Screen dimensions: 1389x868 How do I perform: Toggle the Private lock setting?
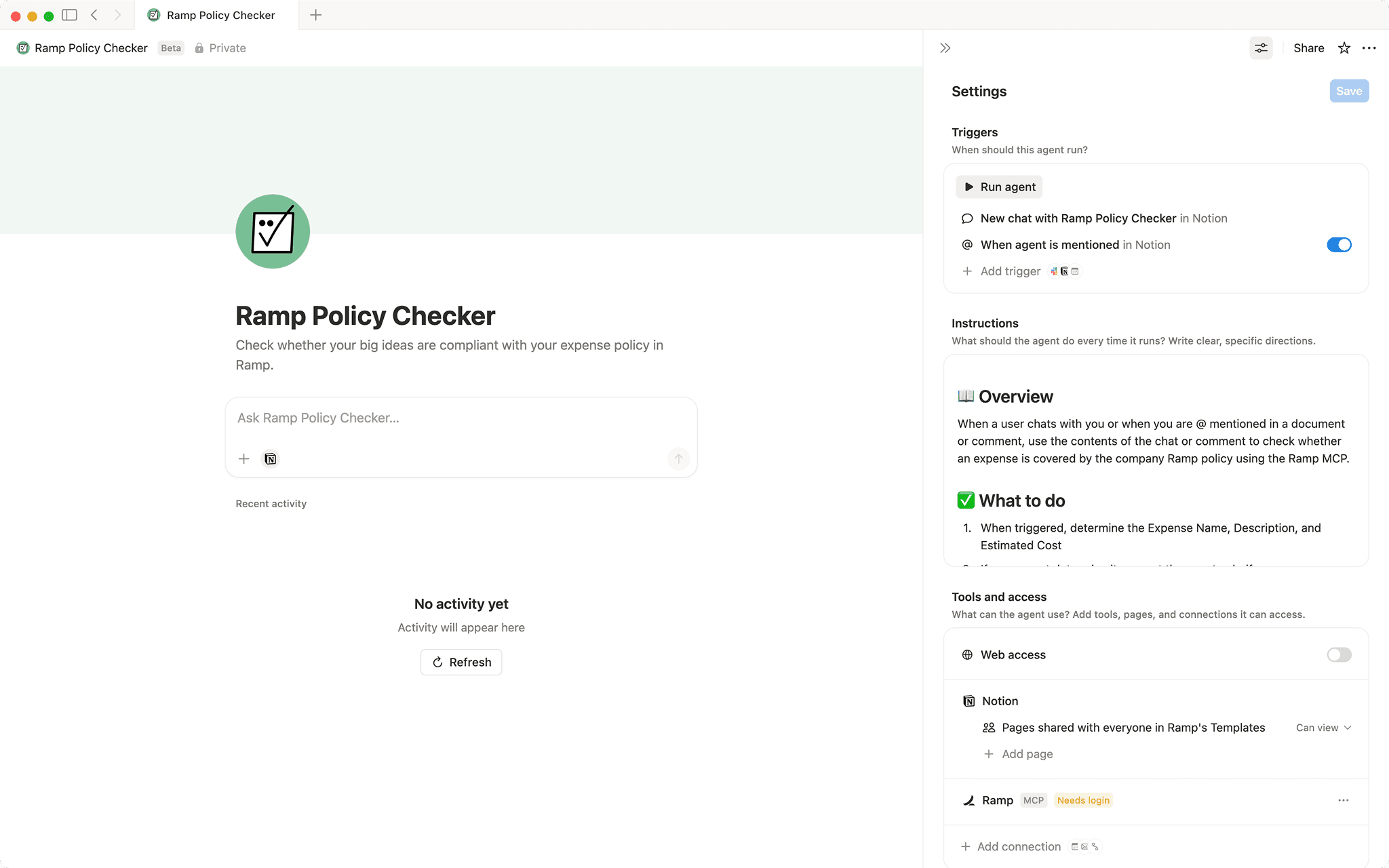pos(199,47)
